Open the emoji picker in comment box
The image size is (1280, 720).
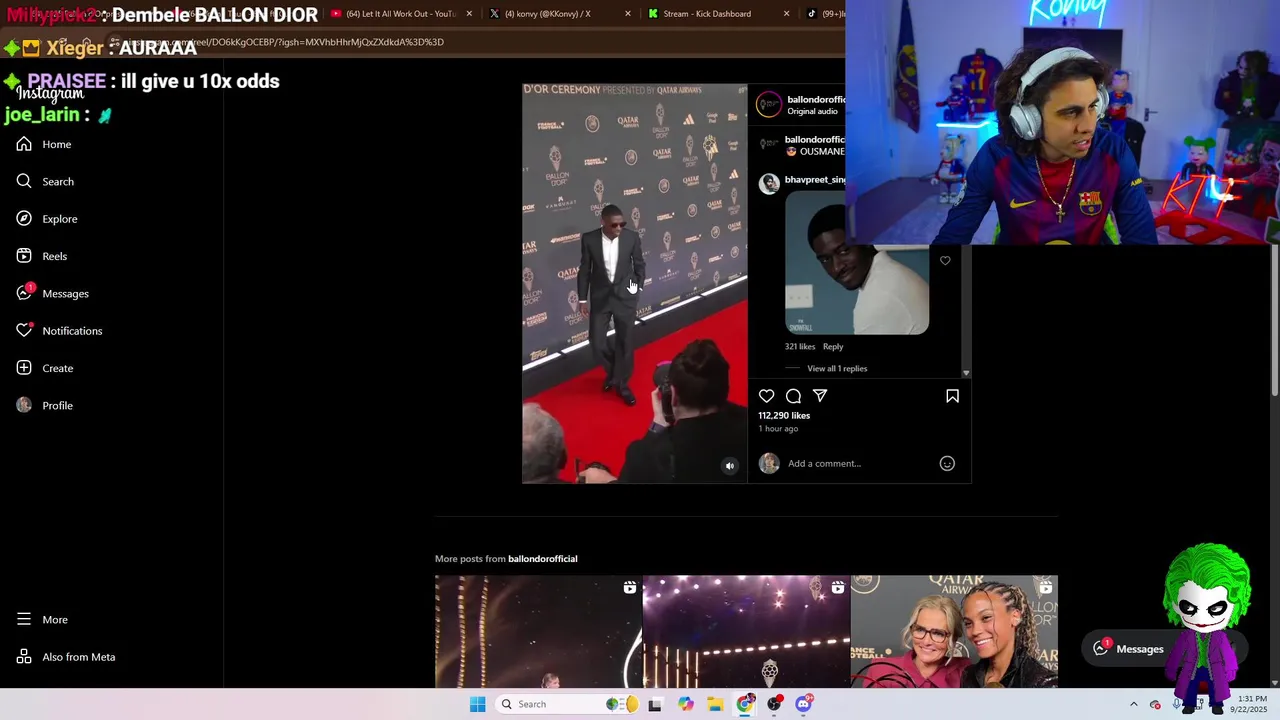[947, 463]
